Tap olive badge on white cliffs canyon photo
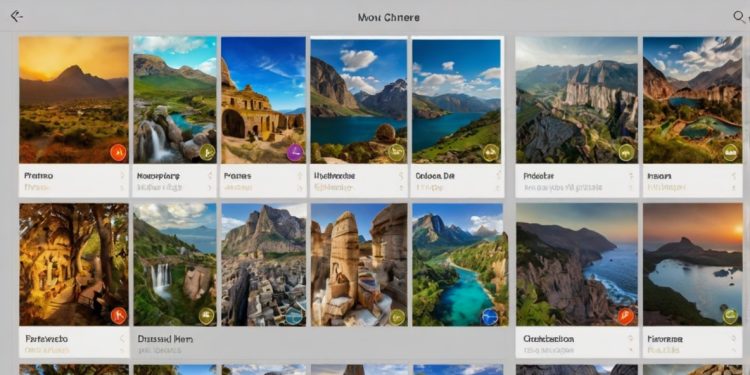Viewport: 750px width, 375px height. (626, 153)
